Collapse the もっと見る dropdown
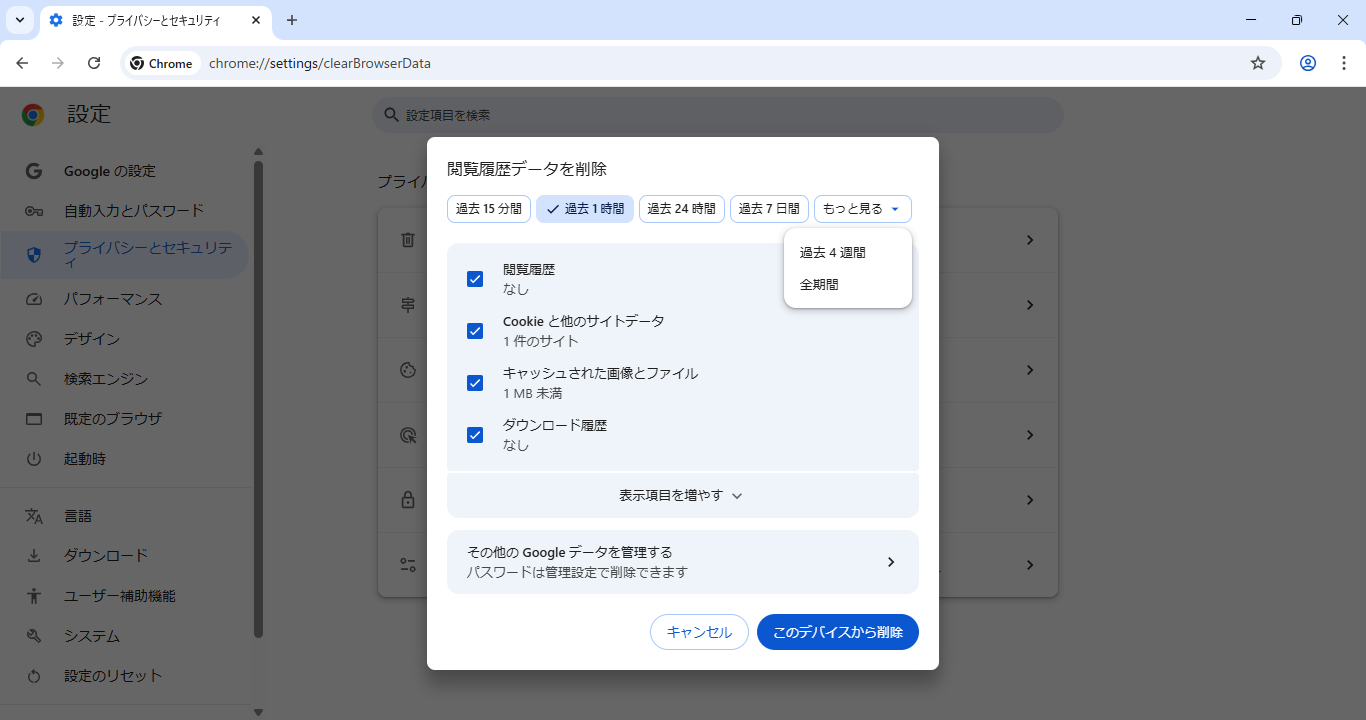The image size is (1366, 720). pyautogui.click(x=862, y=209)
